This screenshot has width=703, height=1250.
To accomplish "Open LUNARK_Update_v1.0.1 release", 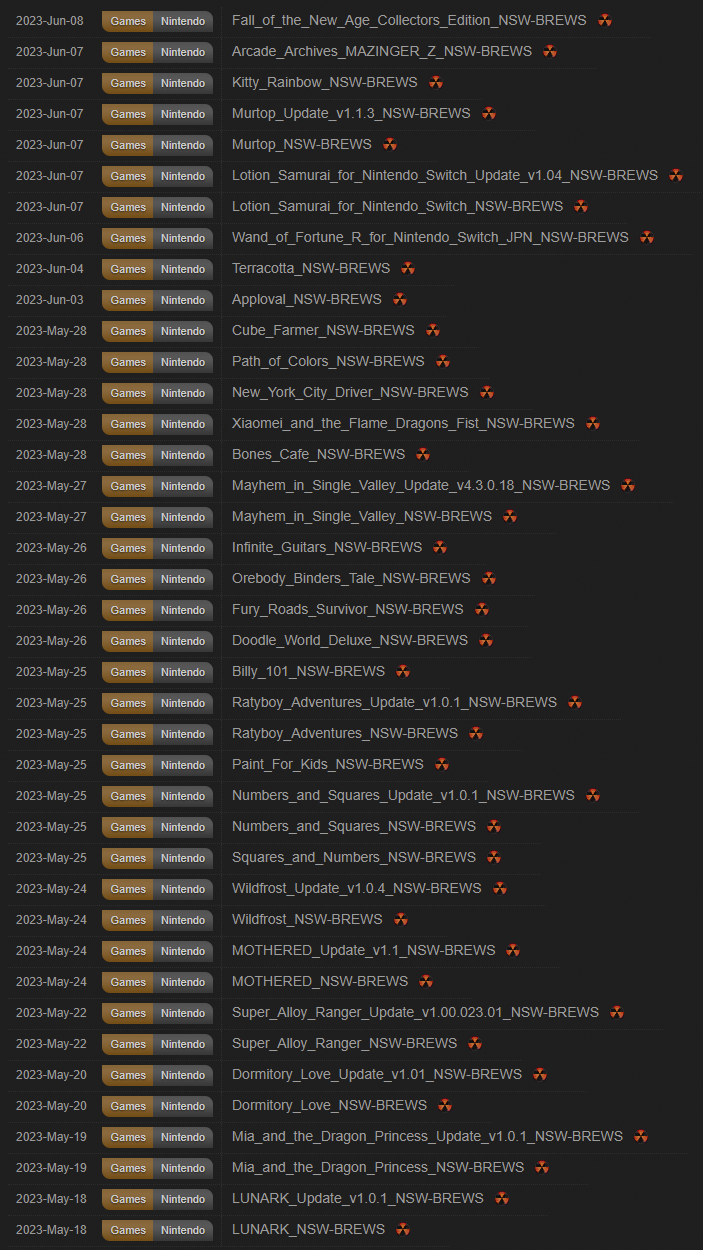I will (x=358, y=1198).
